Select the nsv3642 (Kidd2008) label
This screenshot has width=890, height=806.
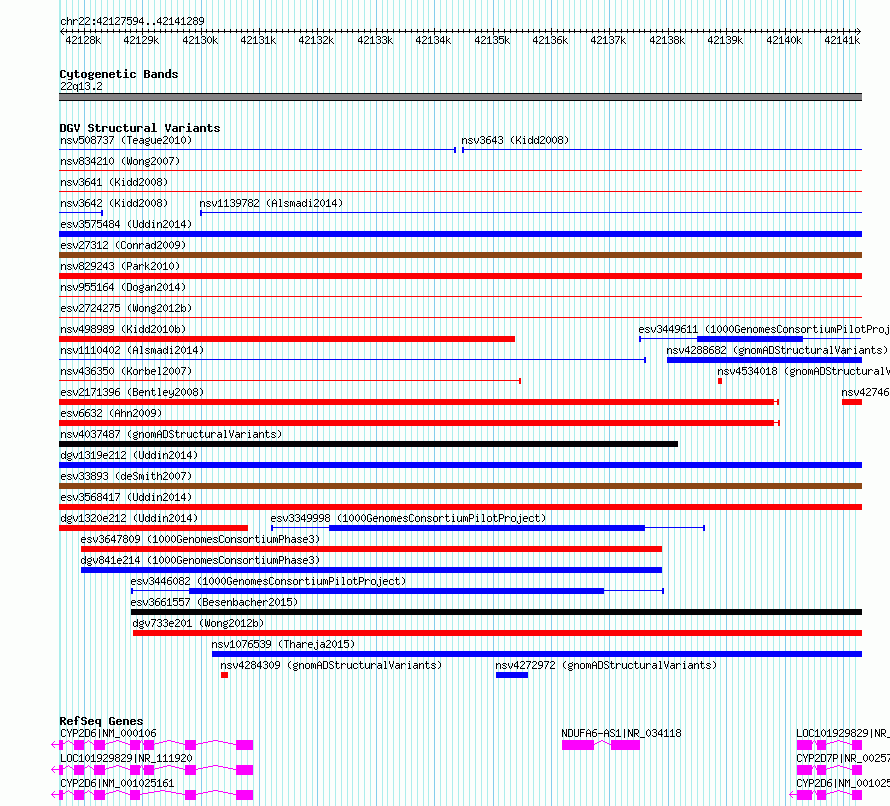[114, 203]
